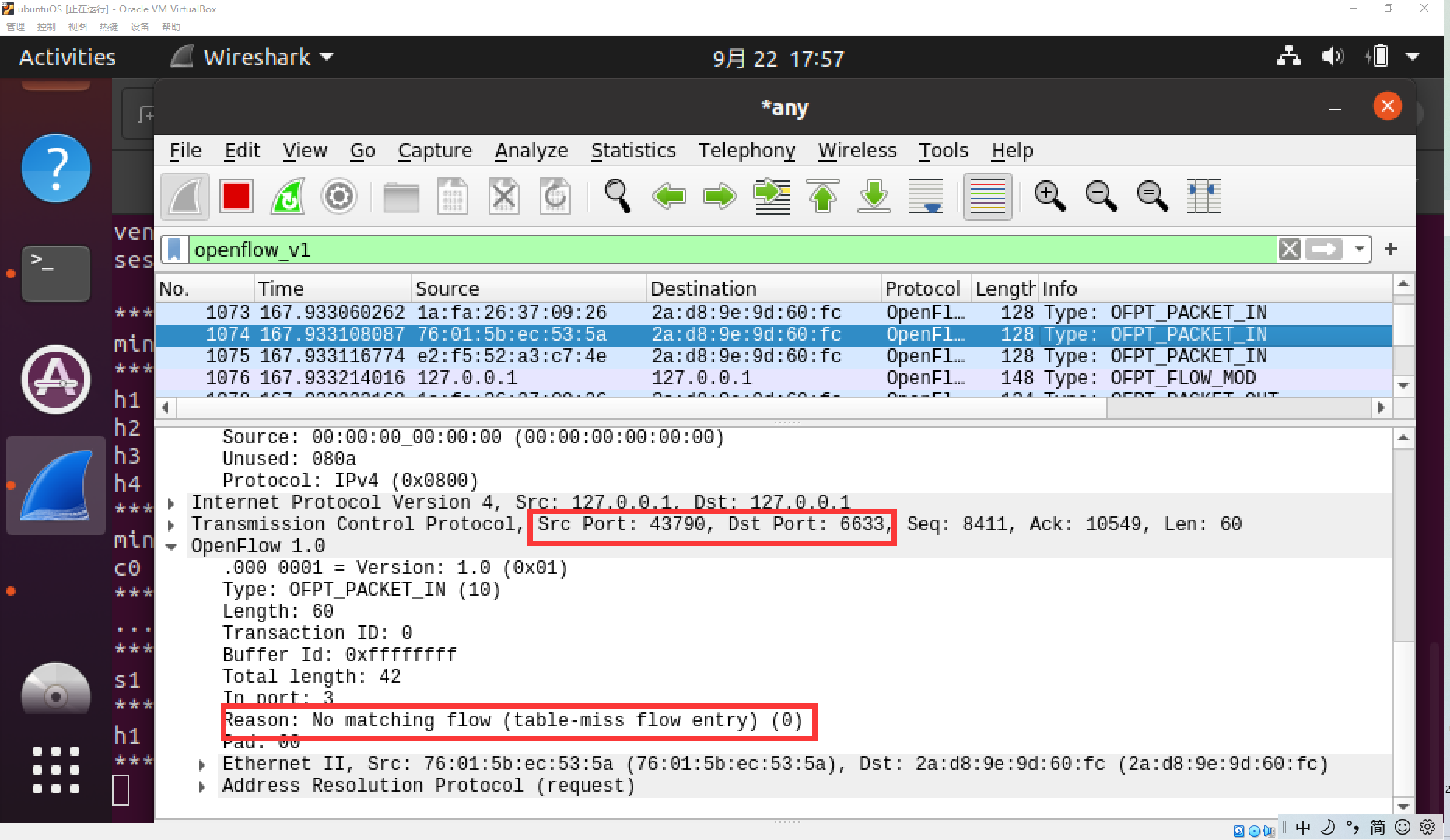
Task: Open the Telephony menu
Action: 747,150
